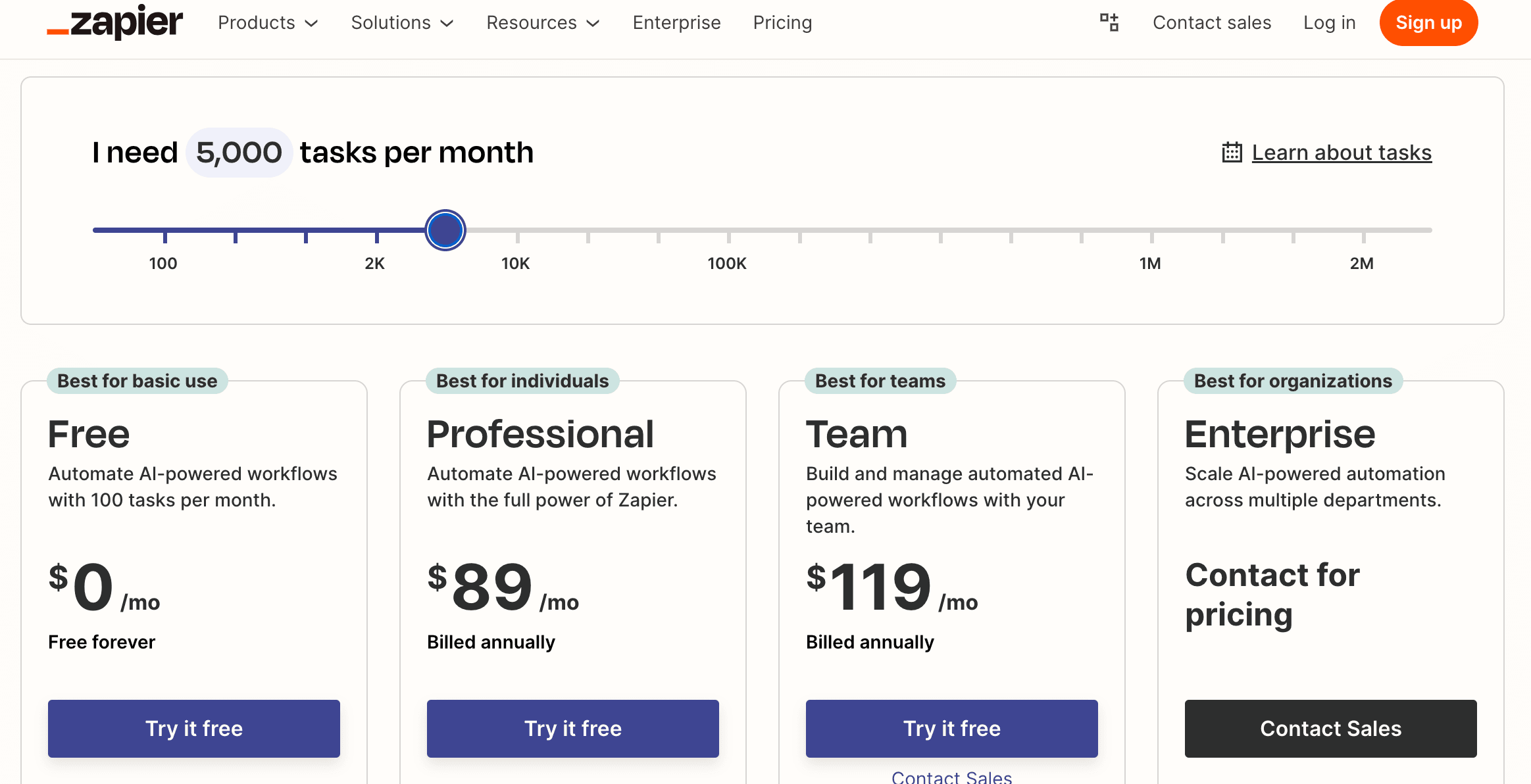Click the $119 /mo Team price

pyautogui.click(x=892, y=587)
